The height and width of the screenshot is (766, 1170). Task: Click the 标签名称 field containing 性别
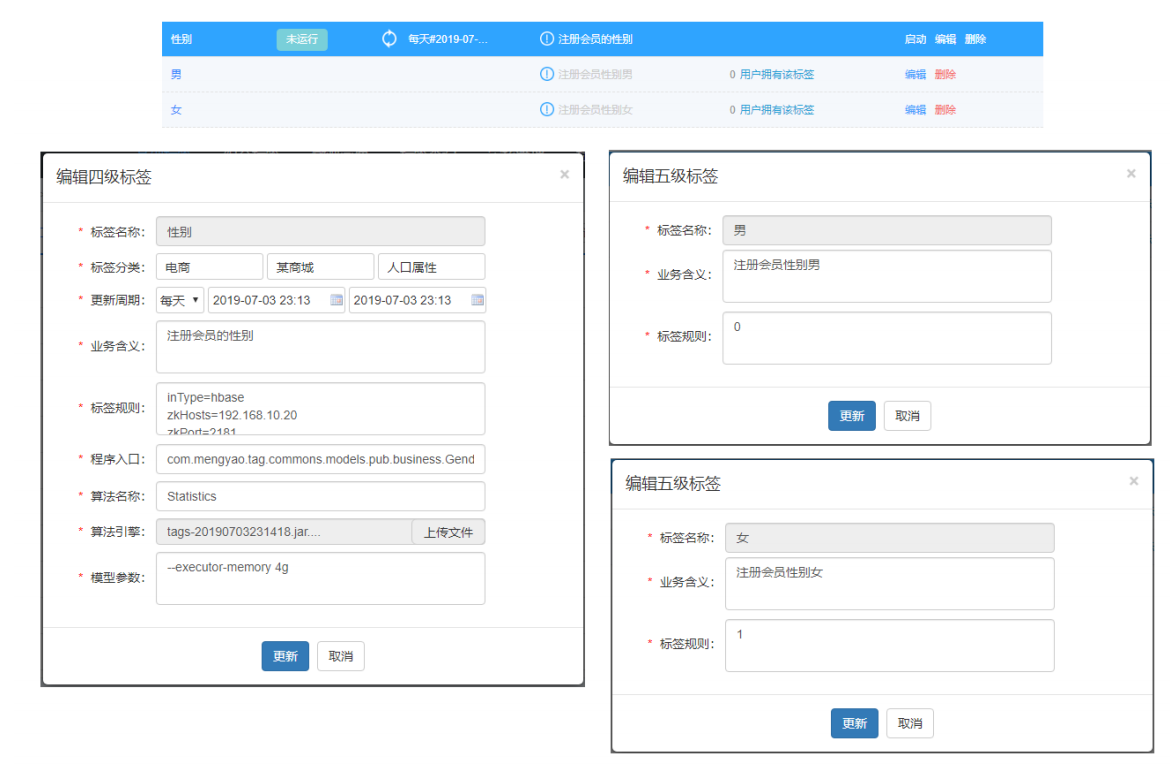pyautogui.click(x=321, y=231)
